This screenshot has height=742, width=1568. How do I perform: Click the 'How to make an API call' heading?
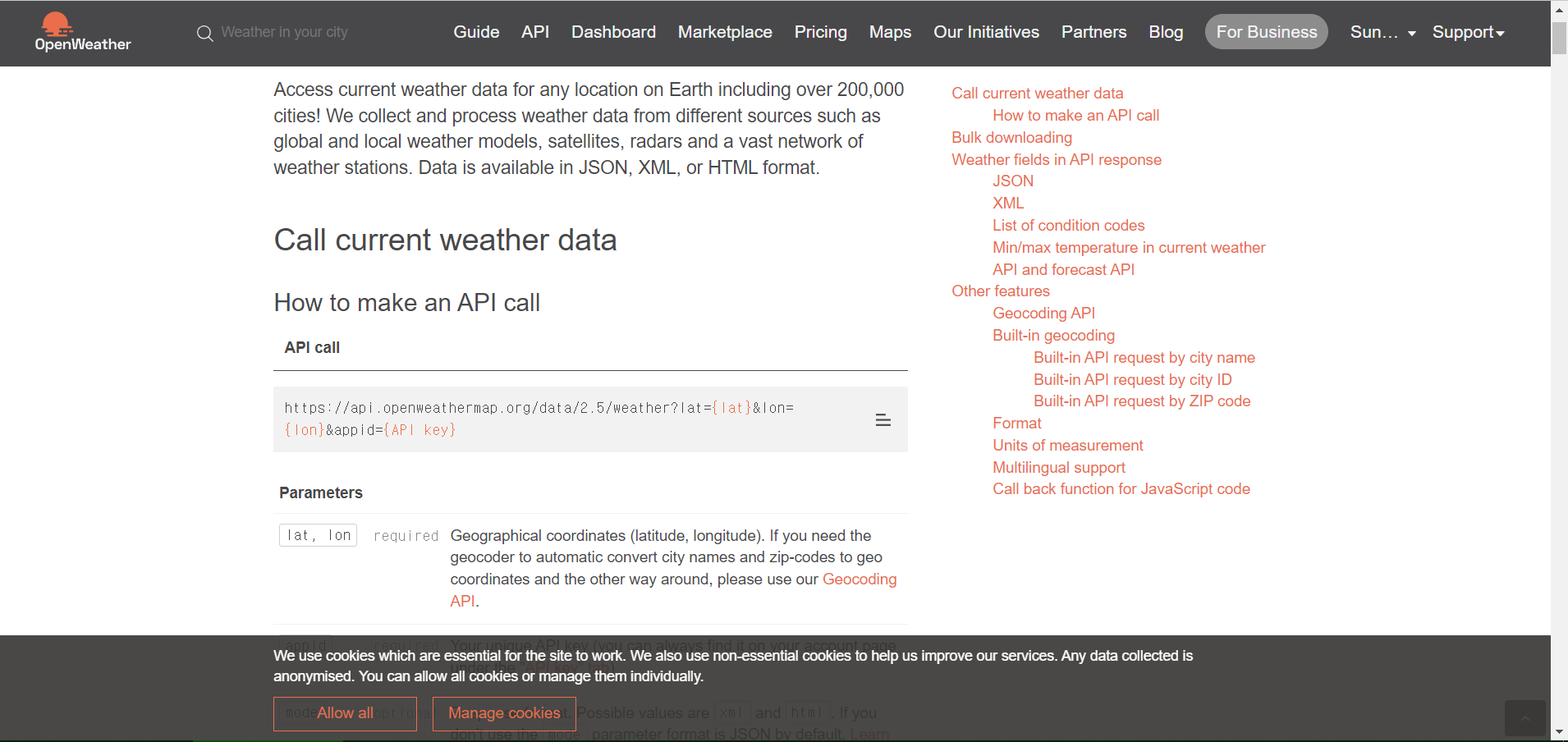tap(406, 303)
